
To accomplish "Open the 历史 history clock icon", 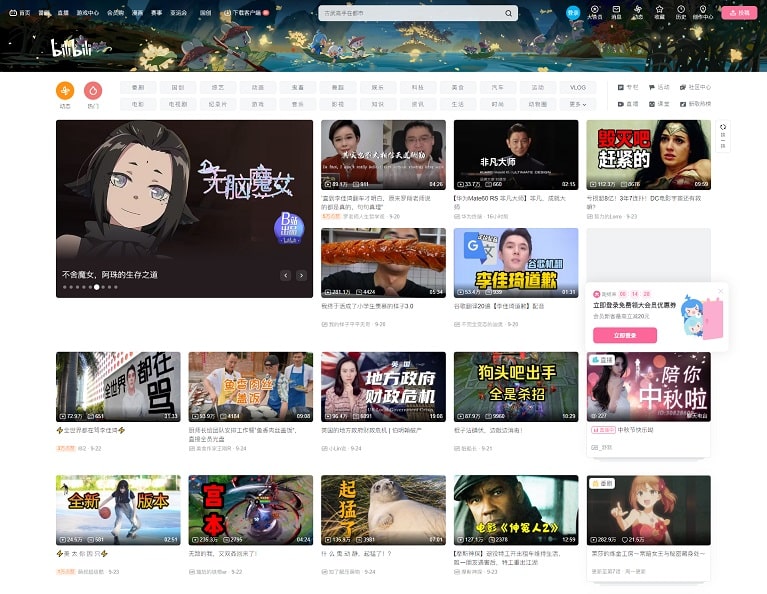I will (681, 13).
